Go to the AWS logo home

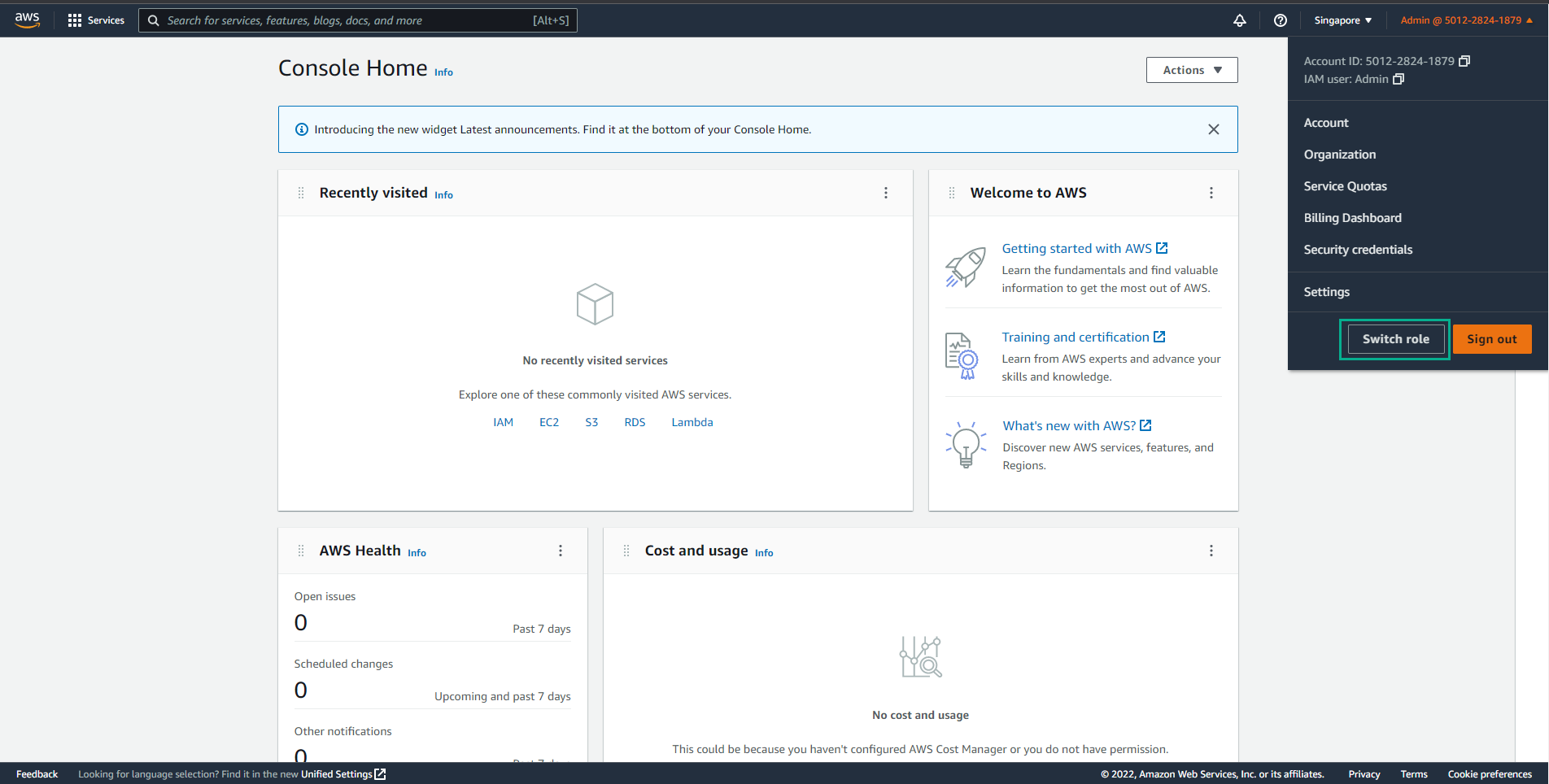[x=27, y=20]
